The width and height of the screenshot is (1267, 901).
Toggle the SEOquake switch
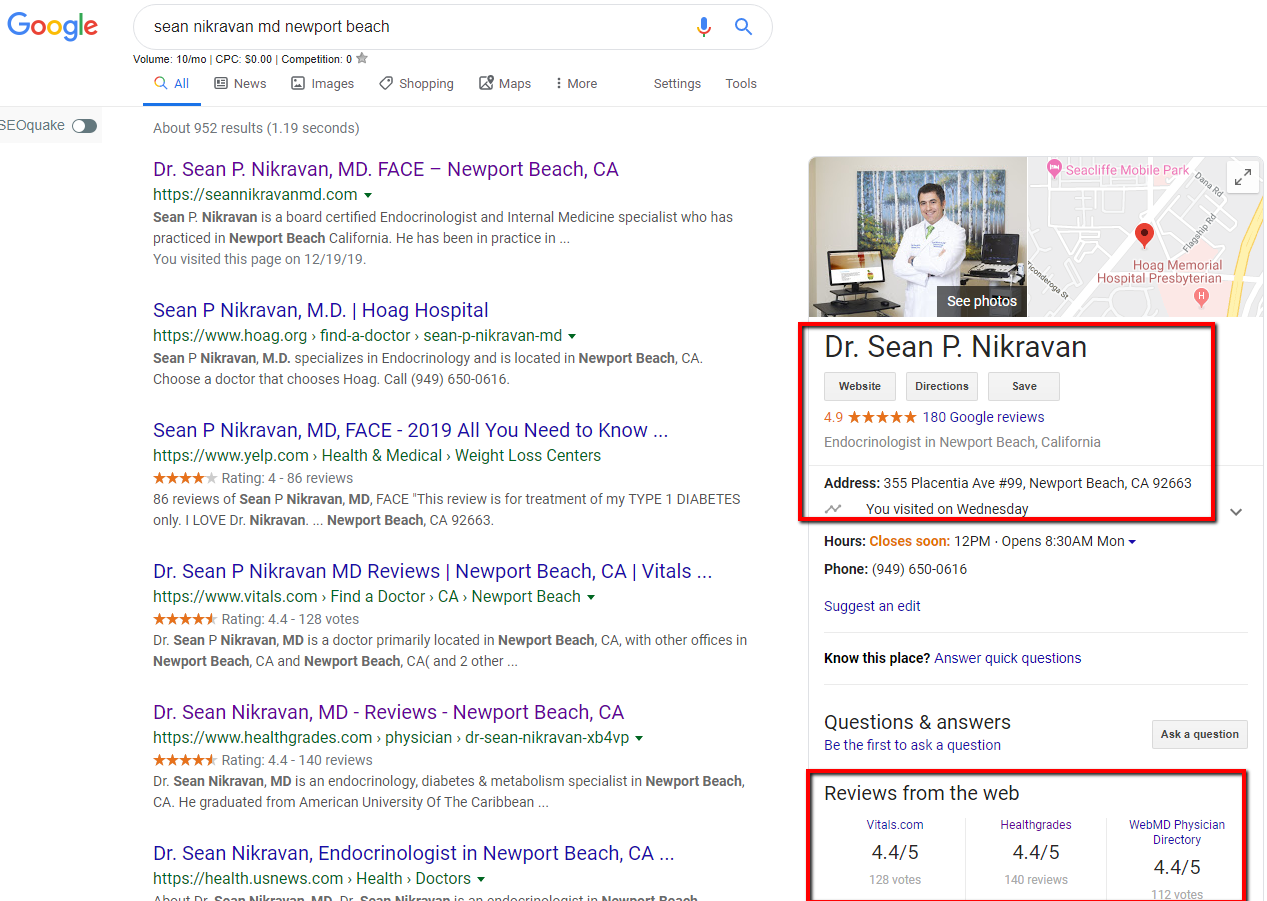tap(84, 126)
